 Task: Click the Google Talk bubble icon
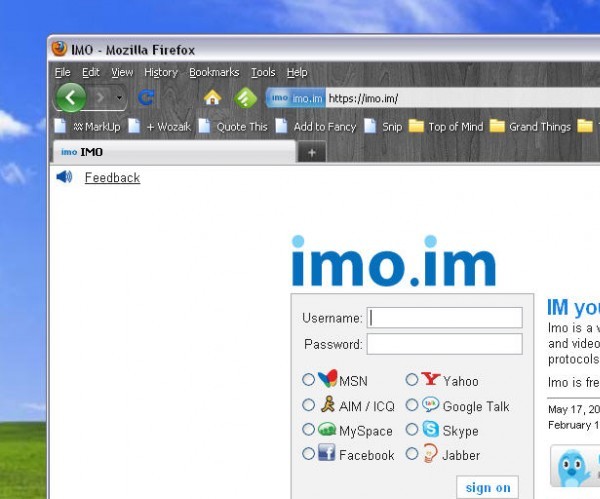(x=430, y=404)
